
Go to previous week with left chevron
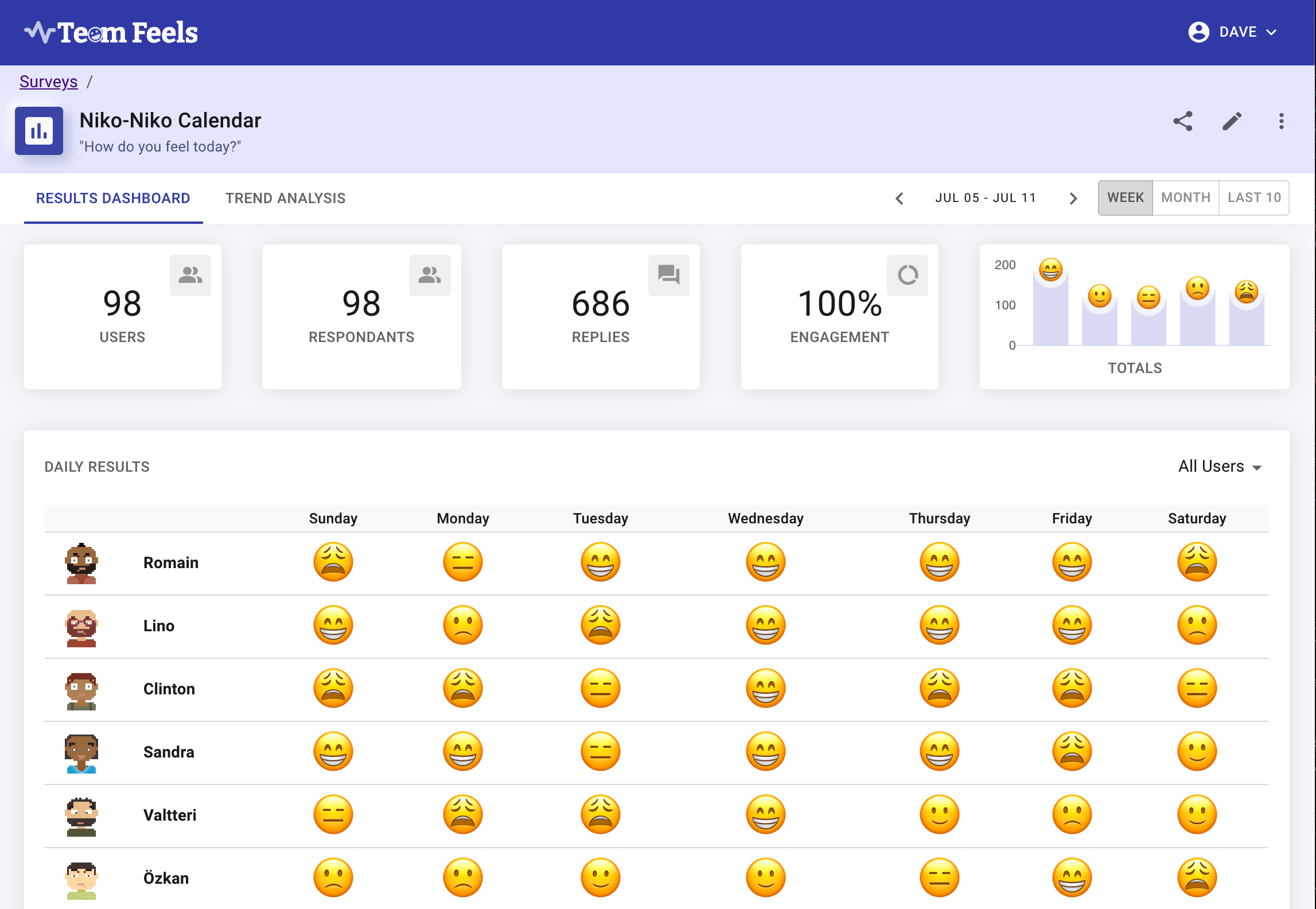pos(900,199)
